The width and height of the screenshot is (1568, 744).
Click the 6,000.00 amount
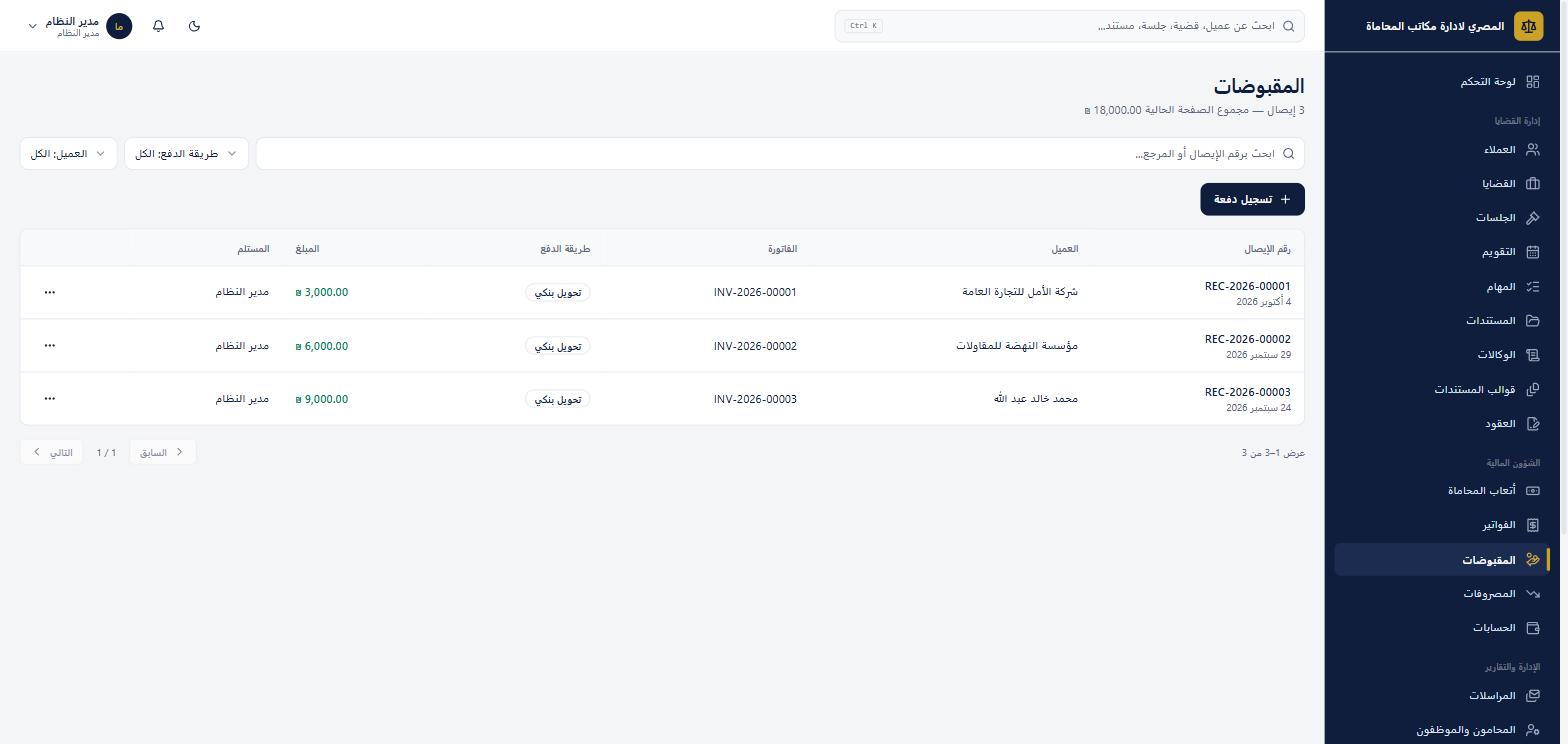click(x=322, y=346)
